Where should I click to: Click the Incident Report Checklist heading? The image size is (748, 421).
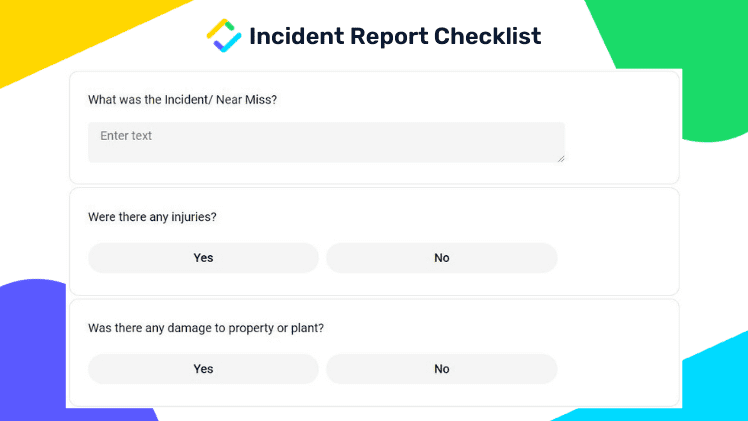pyautogui.click(x=395, y=36)
